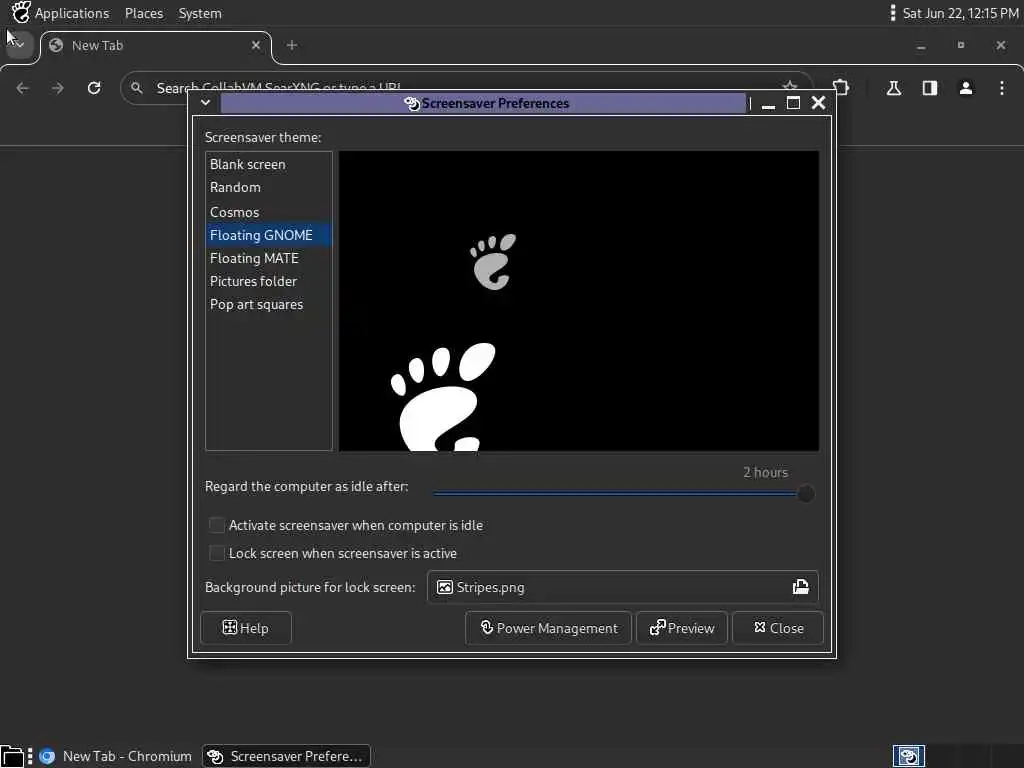Click the search magnifier icon in address bar

click(136, 88)
